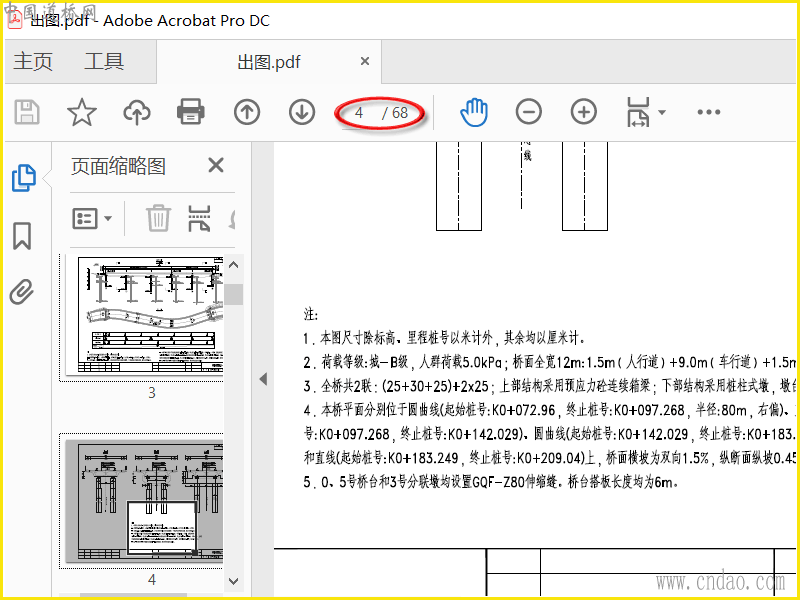800x600 pixels.
Task: Open the attachments paperclip panel icon
Action: (22, 292)
